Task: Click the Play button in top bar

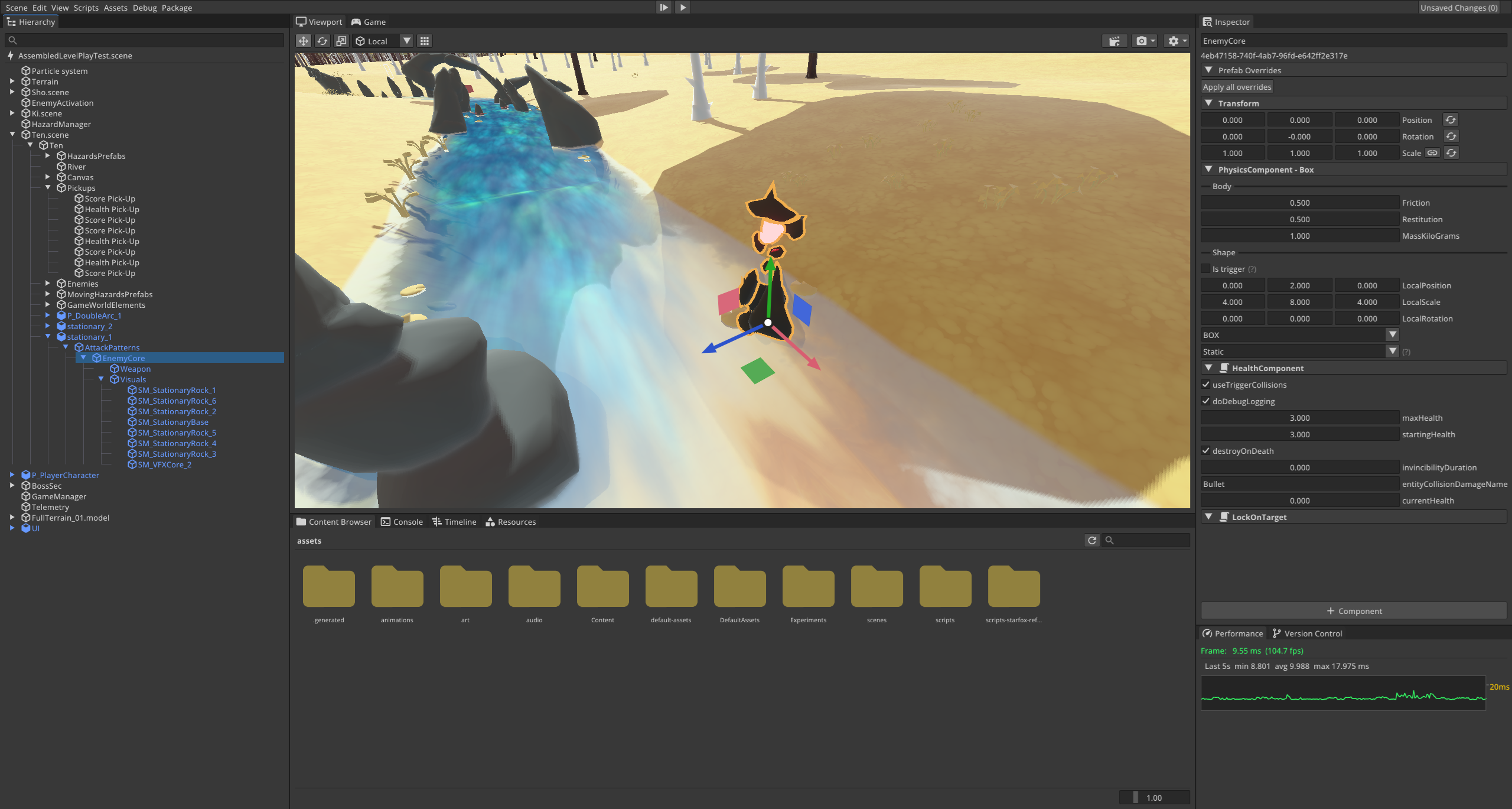Action: pyautogui.click(x=683, y=7)
